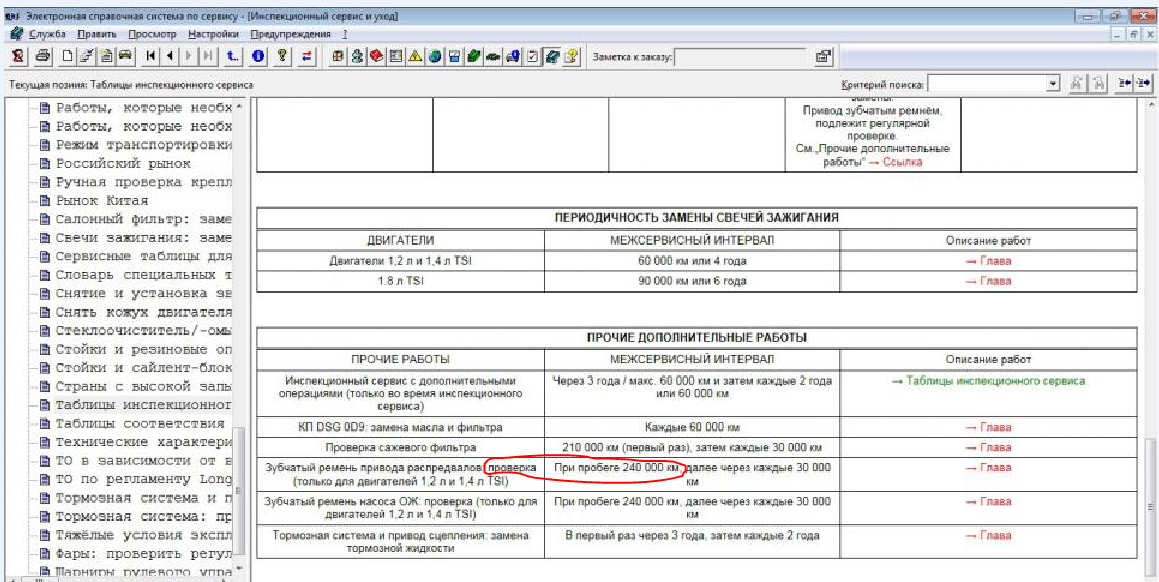This screenshot has width=1159, height=582.
Task: Click the blue diskette toolbar icon
Action: [x=455, y=57]
